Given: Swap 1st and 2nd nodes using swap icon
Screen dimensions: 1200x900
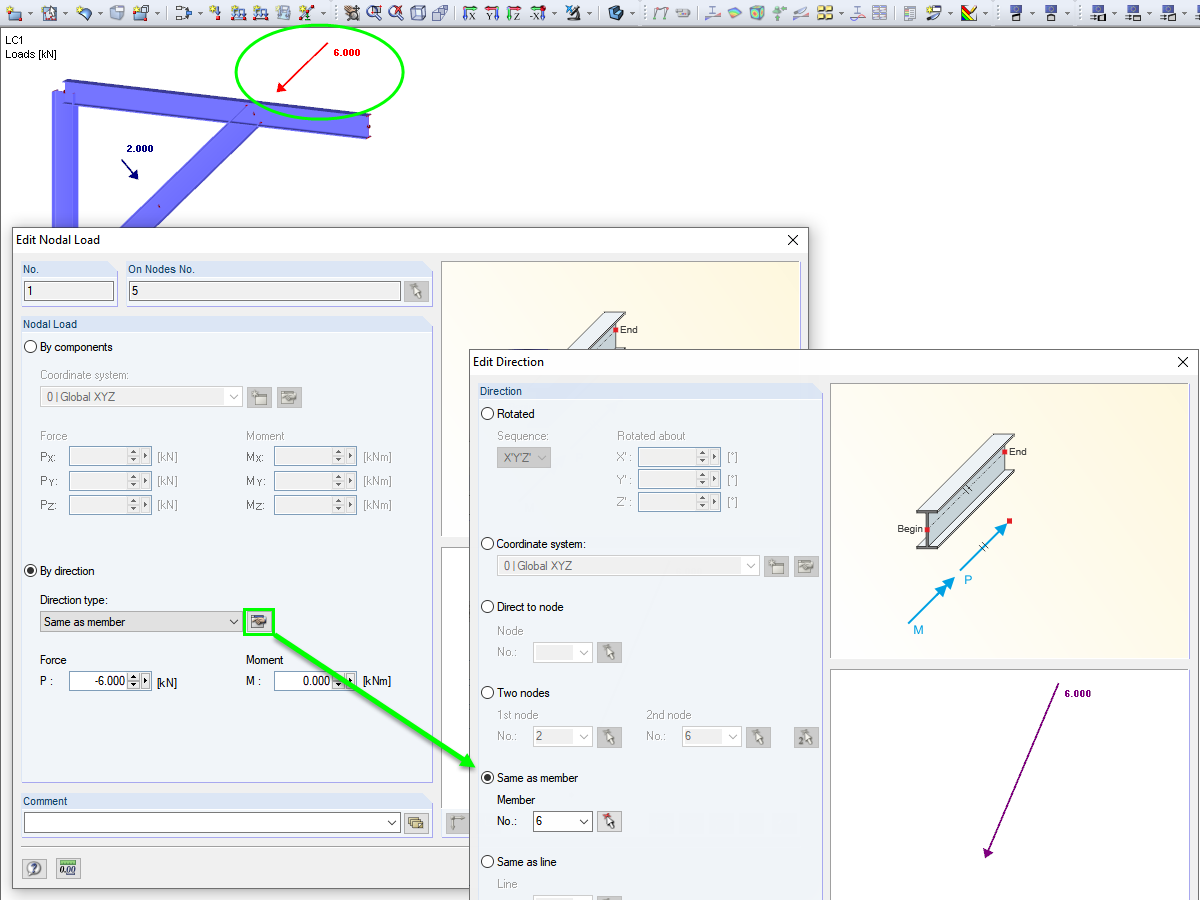Looking at the screenshot, I should coord(806,737).
